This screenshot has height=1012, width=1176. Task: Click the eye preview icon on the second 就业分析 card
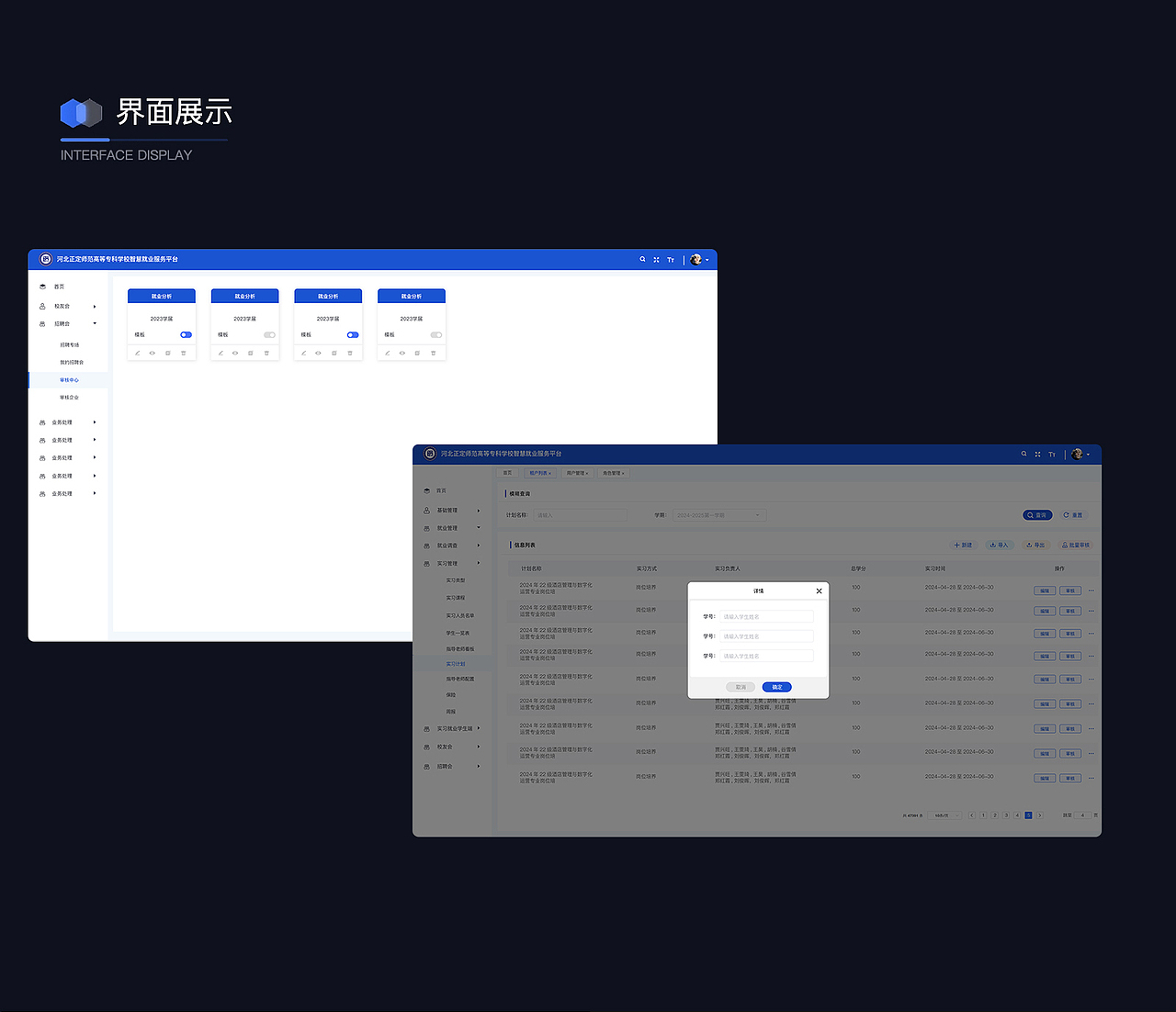pos(235,352)
